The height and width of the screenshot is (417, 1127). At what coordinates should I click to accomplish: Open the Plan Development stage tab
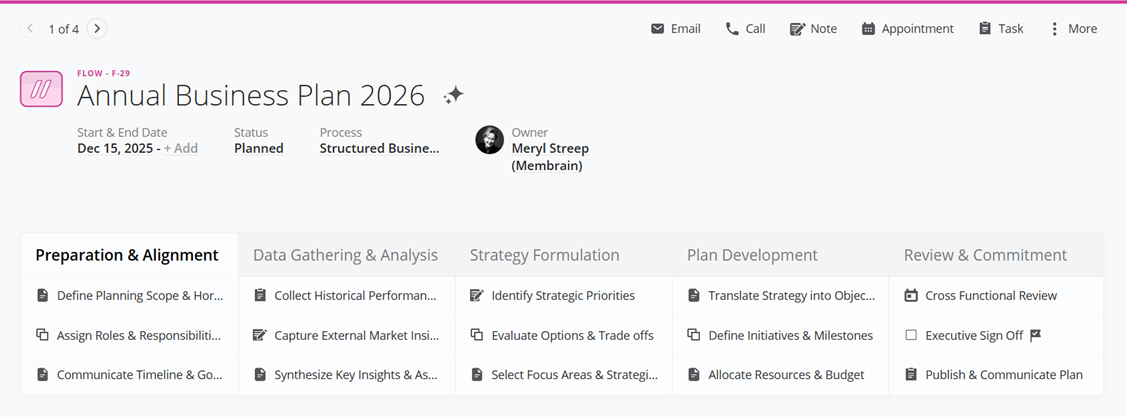752,255
